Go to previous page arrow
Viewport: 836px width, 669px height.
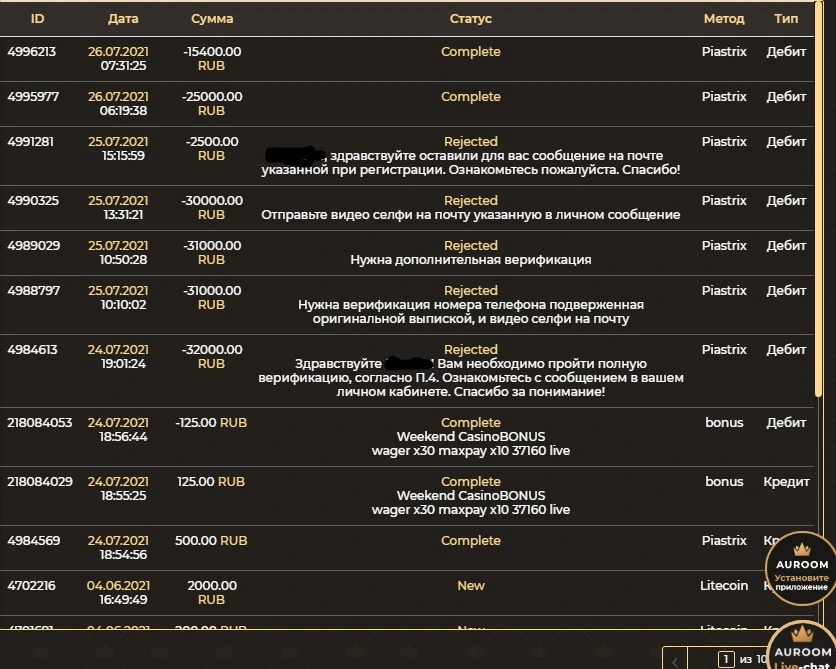[x=675, y=660]
